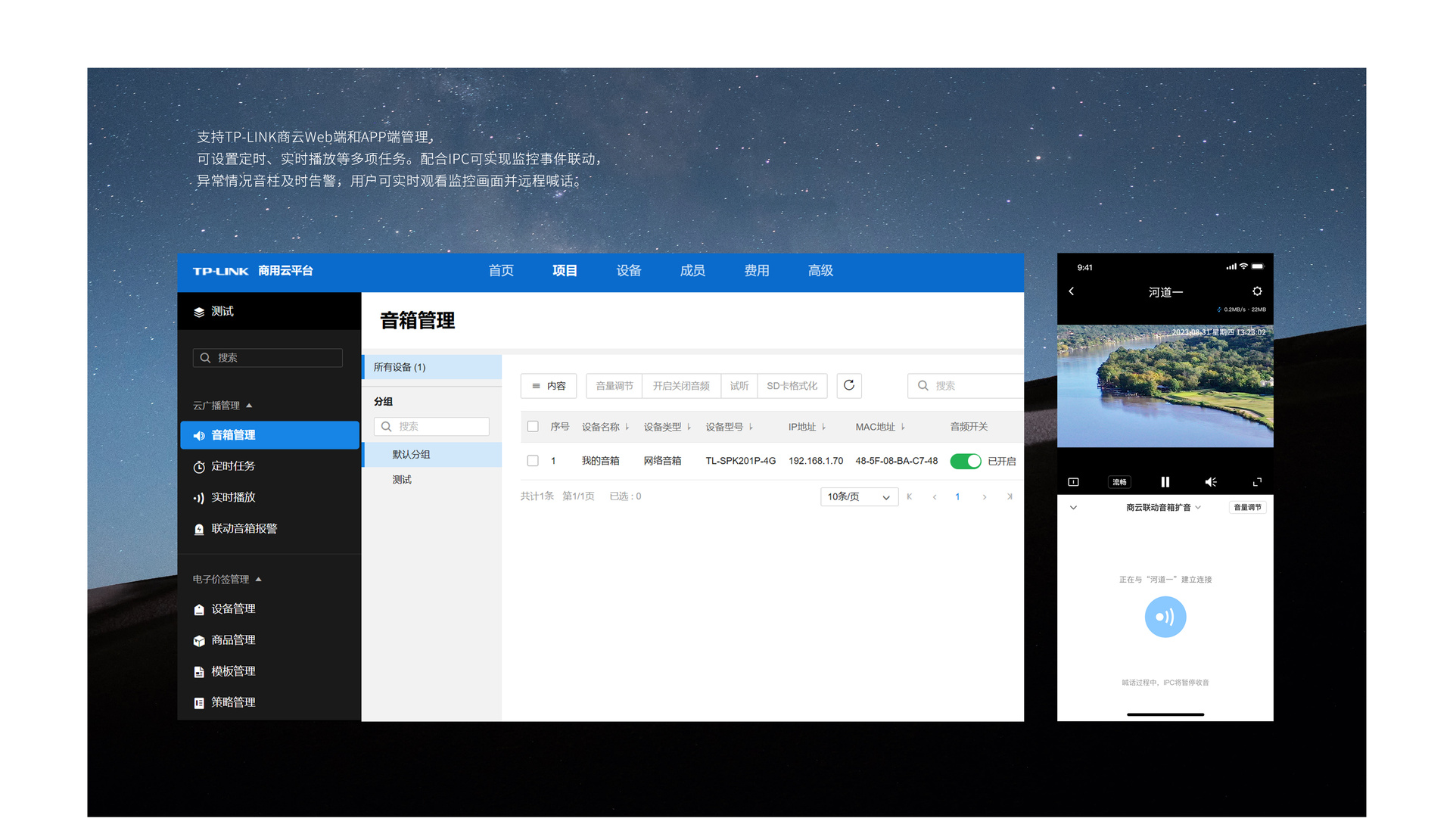
Task: Mute the speaker icon on the video
Action: [x=1211, y=482]
